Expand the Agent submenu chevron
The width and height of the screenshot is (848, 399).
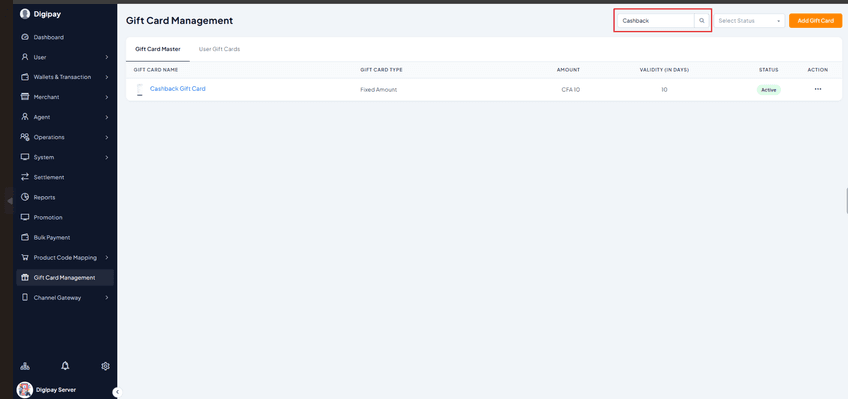tap(107, 117)
